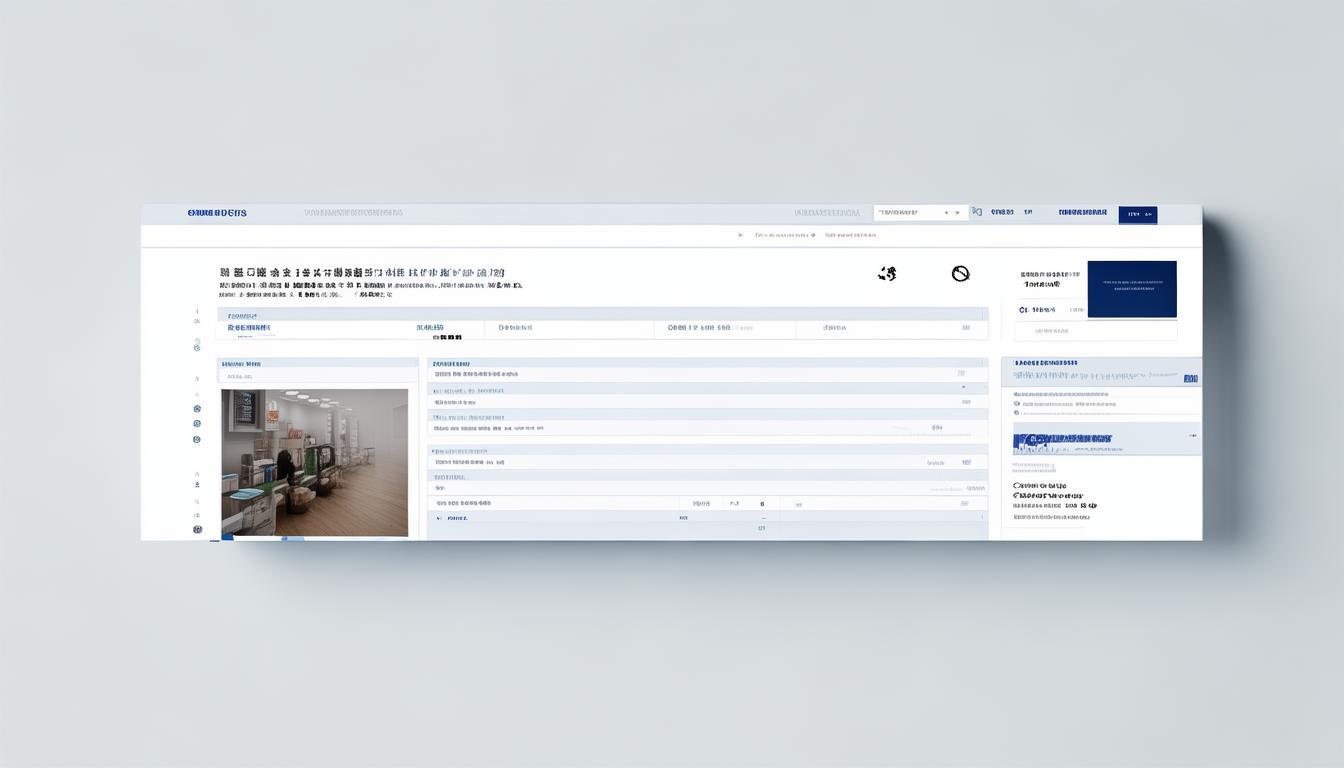Expand small arrow on right sidebar blue banner
This screenshot has height=768, width=1344.
1193,438
